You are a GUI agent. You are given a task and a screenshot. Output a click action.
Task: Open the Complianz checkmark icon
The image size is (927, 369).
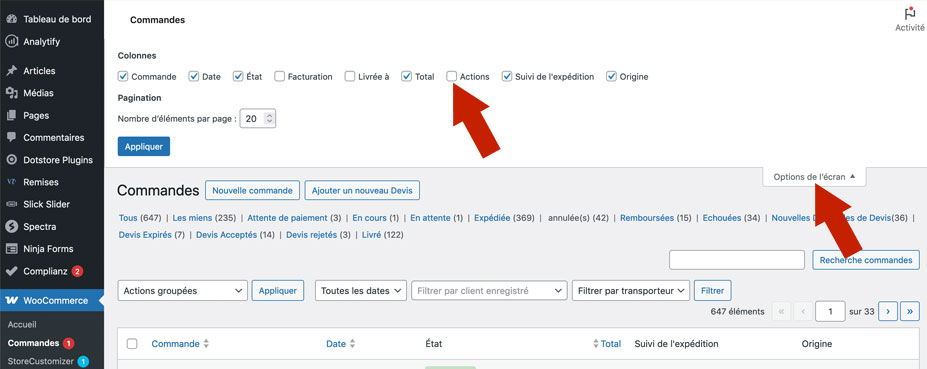point(11,271)
